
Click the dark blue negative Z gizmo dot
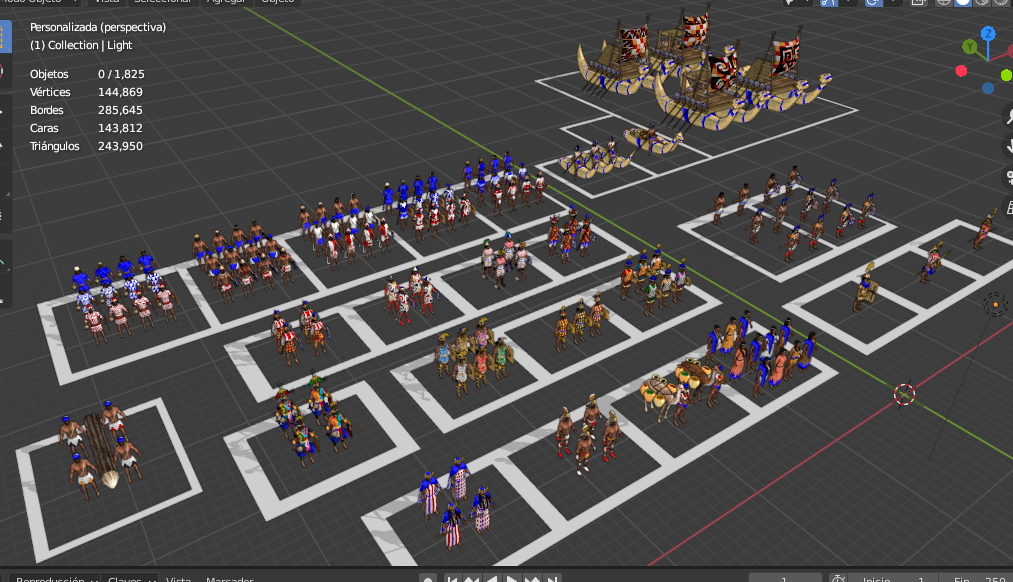(988, 88)
